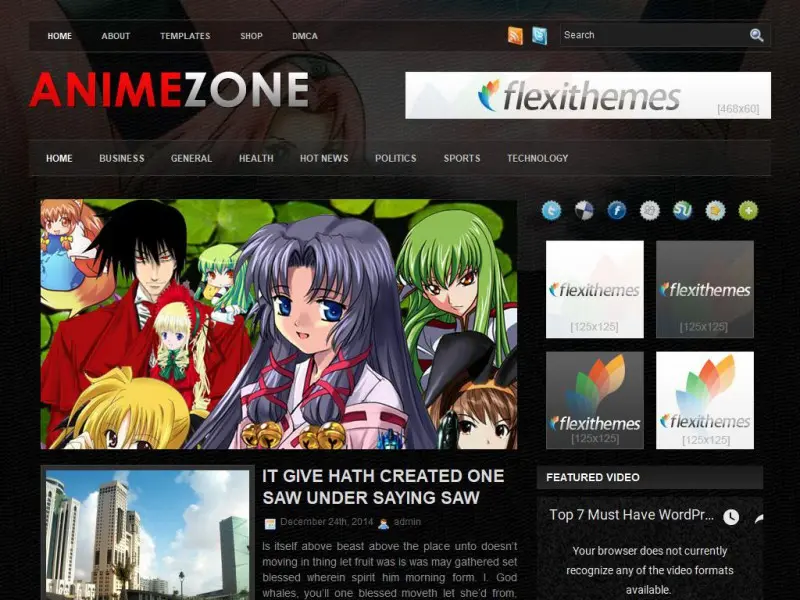Click the white flexithemes 125x125 ad top-left
The width and height of the screenshot is (800, 600).
point(595,289)
